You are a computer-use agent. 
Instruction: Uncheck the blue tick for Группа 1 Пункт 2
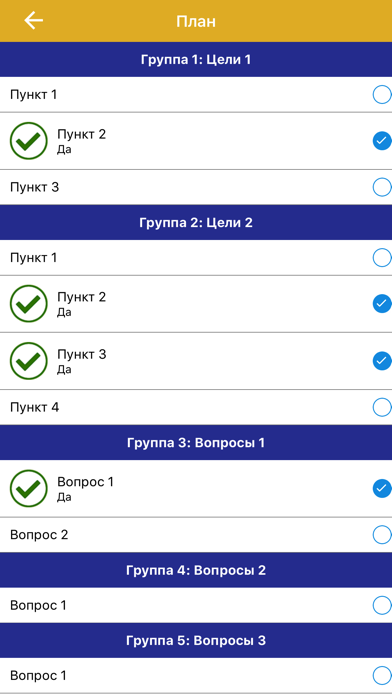click(382, 141)
